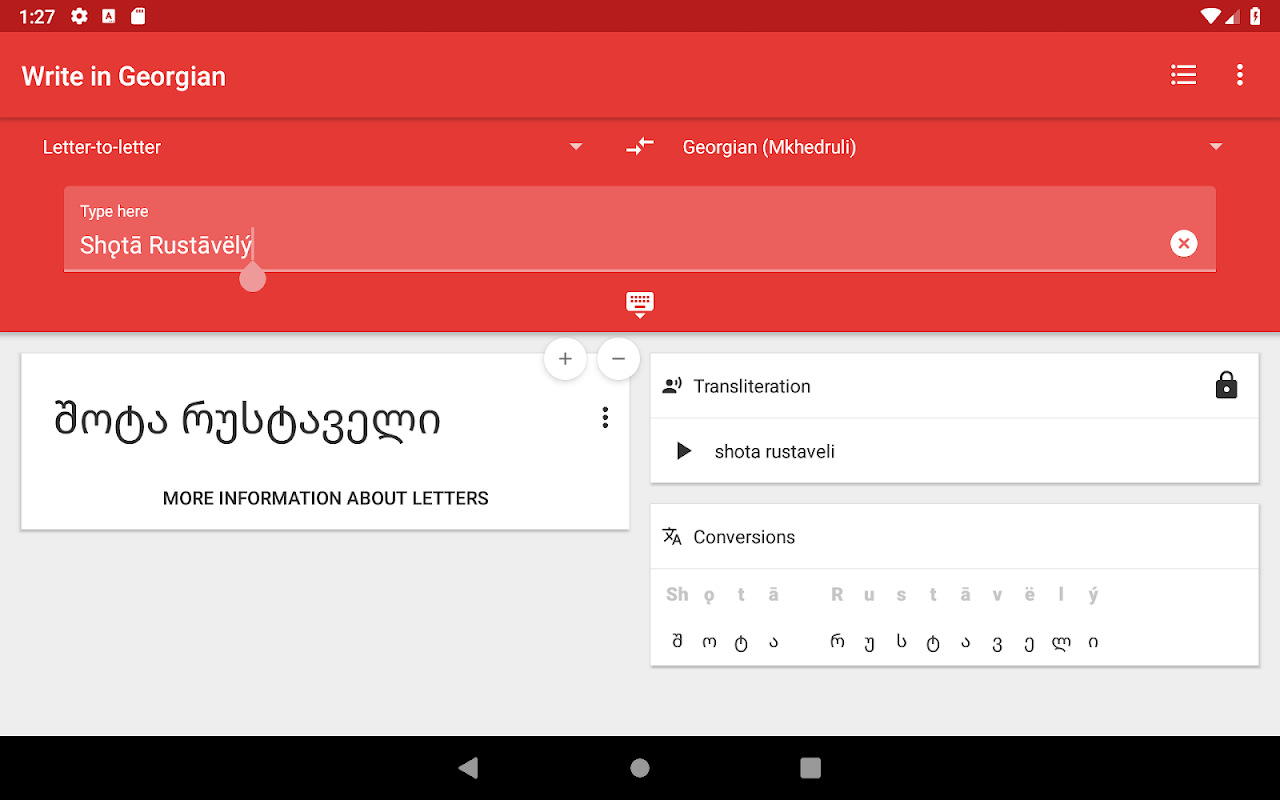Tap the Android recent apps button

(811, 768)
